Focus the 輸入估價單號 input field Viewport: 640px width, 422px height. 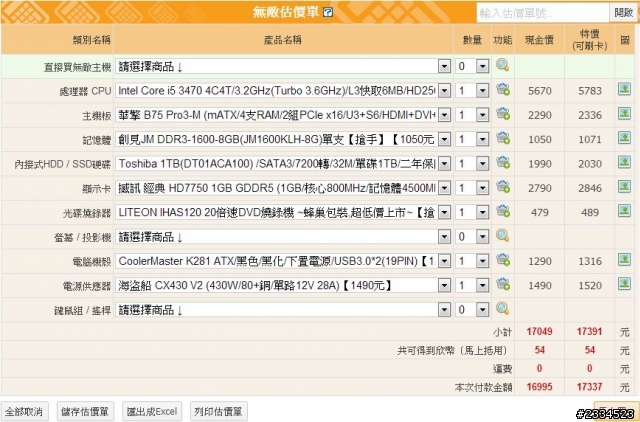coord(543,13)
